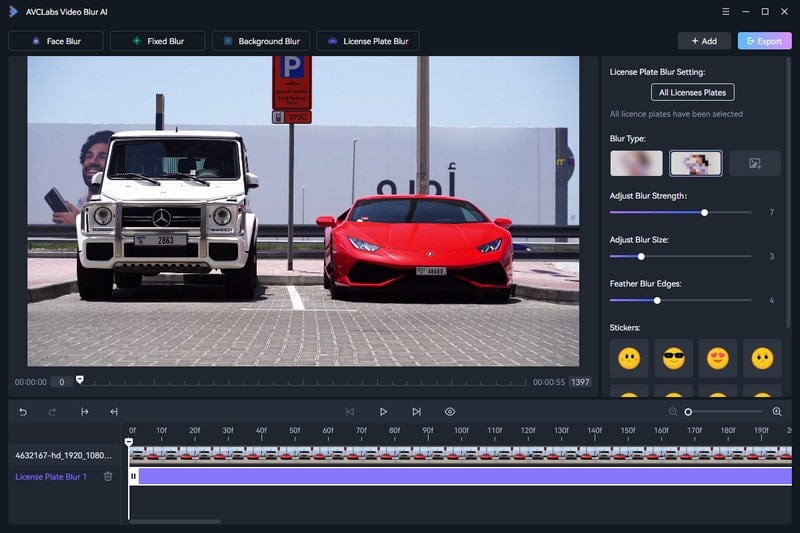Viewport: 800px width, 533px height.
Task: Click the timeline playhead at 0f
Action: tap(129, 442)
